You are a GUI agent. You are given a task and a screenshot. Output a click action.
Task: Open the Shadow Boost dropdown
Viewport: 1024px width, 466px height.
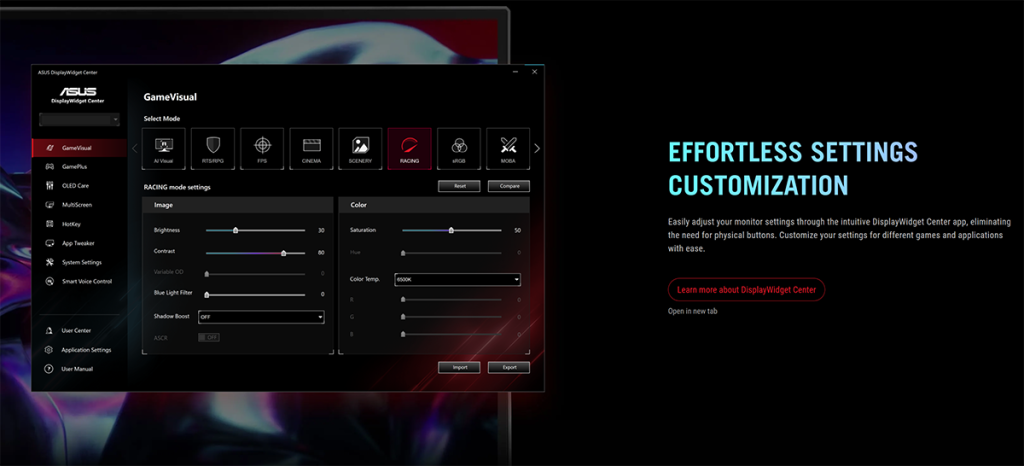(x=261, y=317)
